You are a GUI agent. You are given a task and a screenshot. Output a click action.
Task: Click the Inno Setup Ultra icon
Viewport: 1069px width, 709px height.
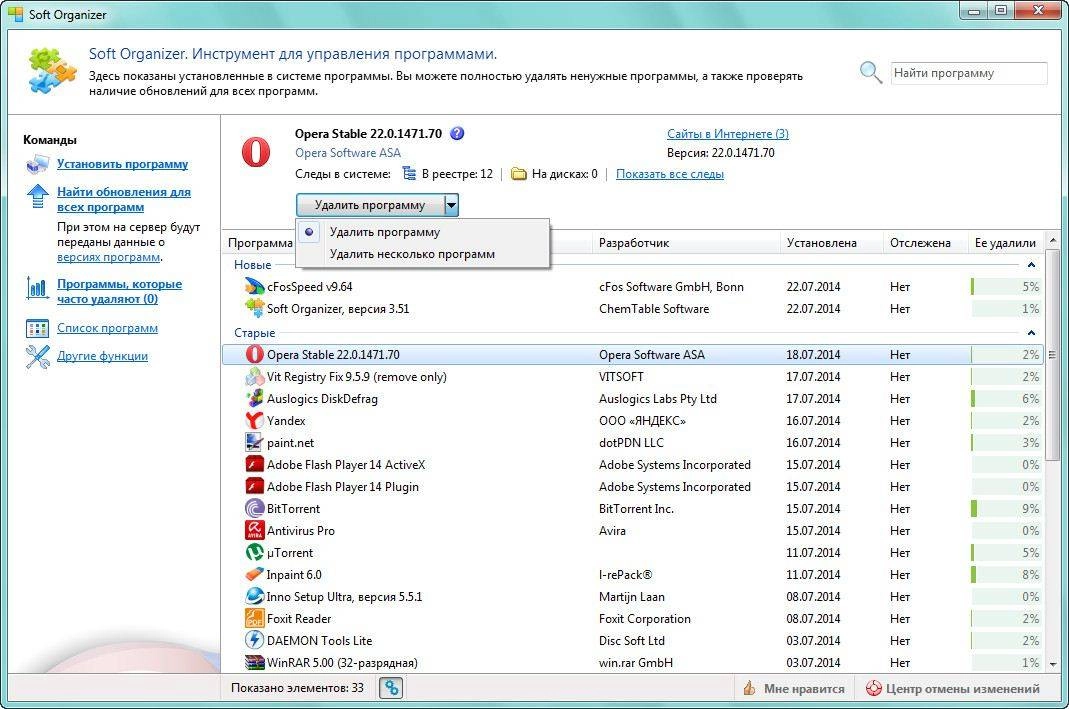(x=254, y=597)
